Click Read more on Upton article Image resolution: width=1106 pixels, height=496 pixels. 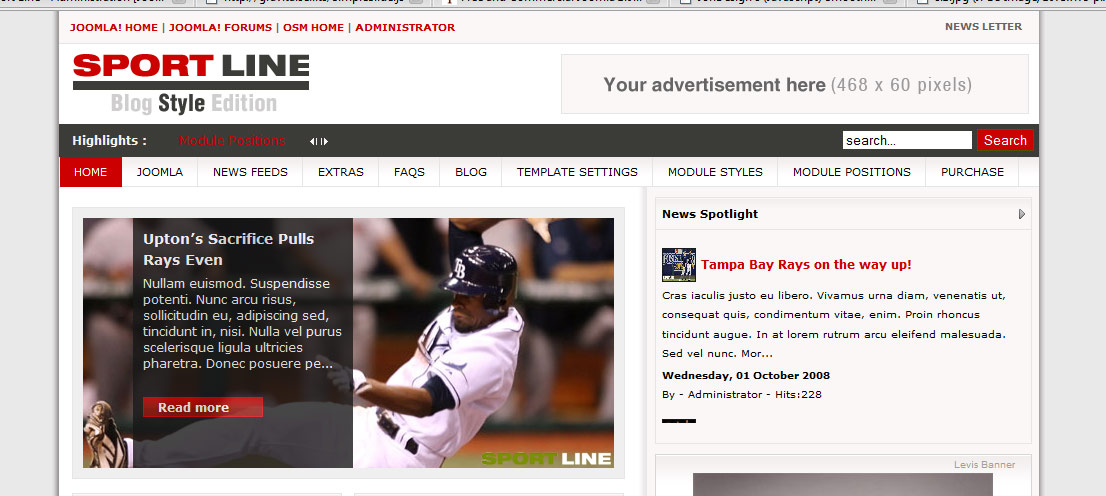[202, 407]
